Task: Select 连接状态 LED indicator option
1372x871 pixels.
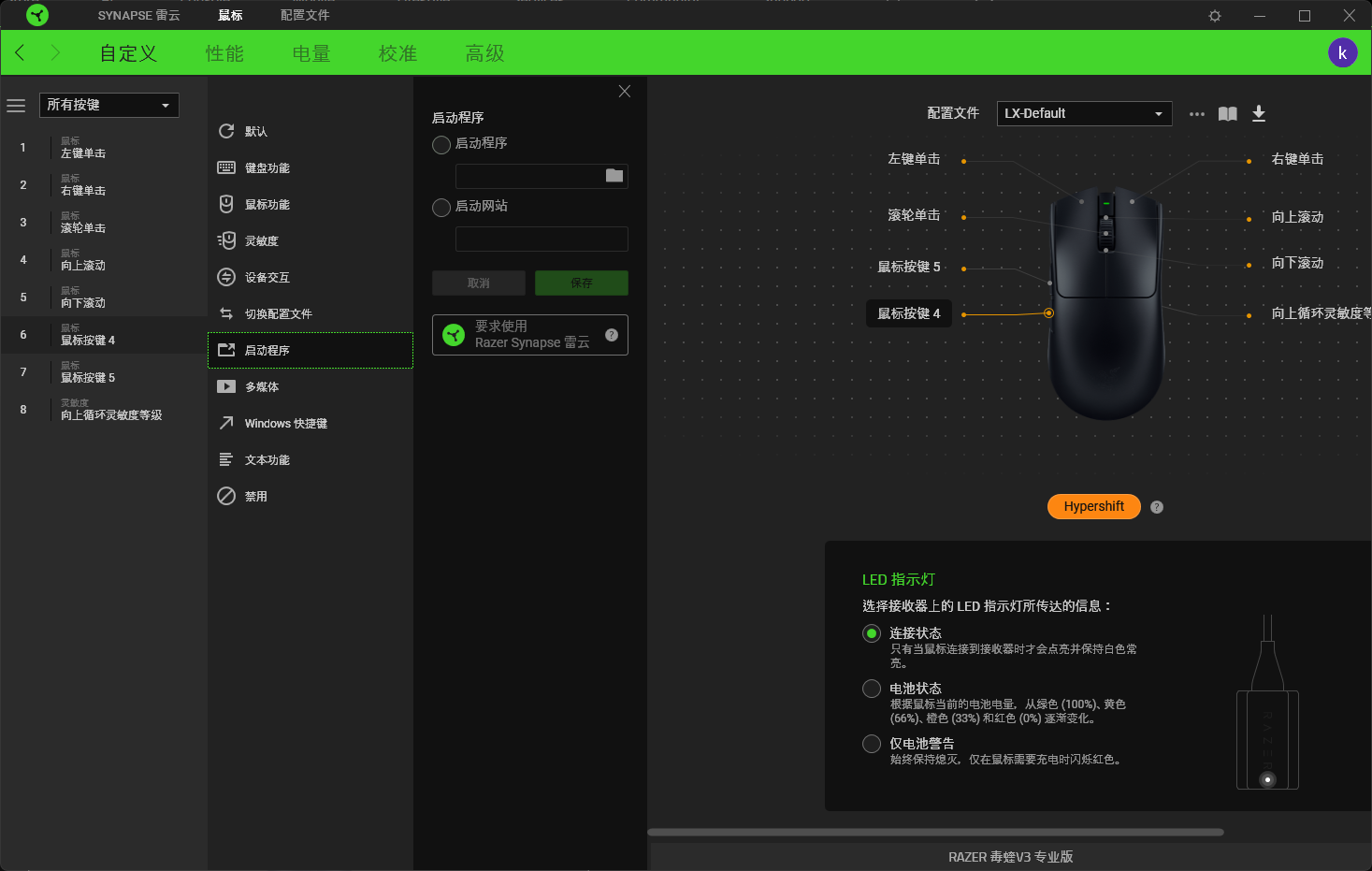Action: [x=872, y=633]
